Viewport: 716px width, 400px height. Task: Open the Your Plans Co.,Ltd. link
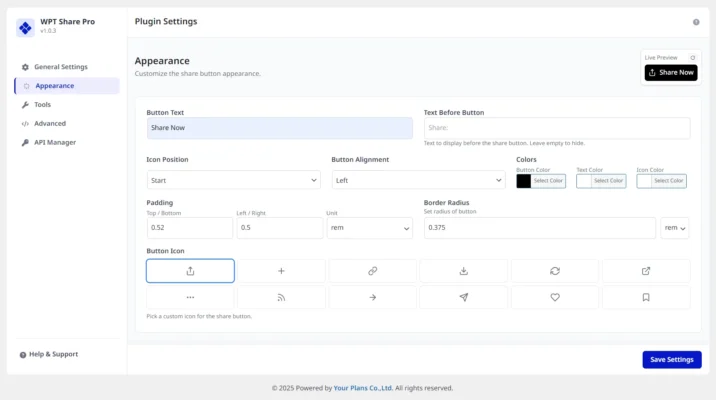pos(363,388)
